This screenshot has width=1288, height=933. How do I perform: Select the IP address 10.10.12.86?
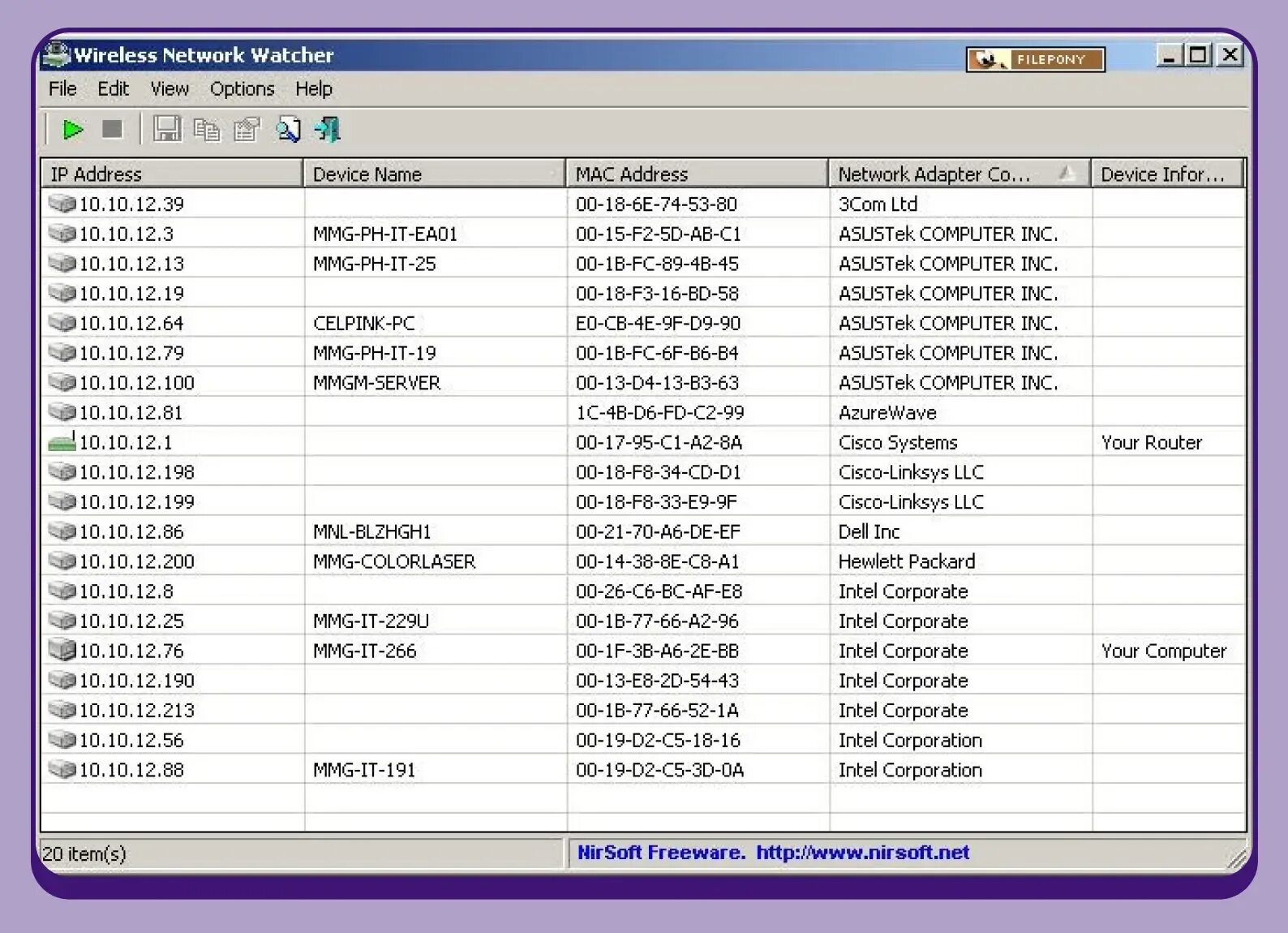pos(131,531)
